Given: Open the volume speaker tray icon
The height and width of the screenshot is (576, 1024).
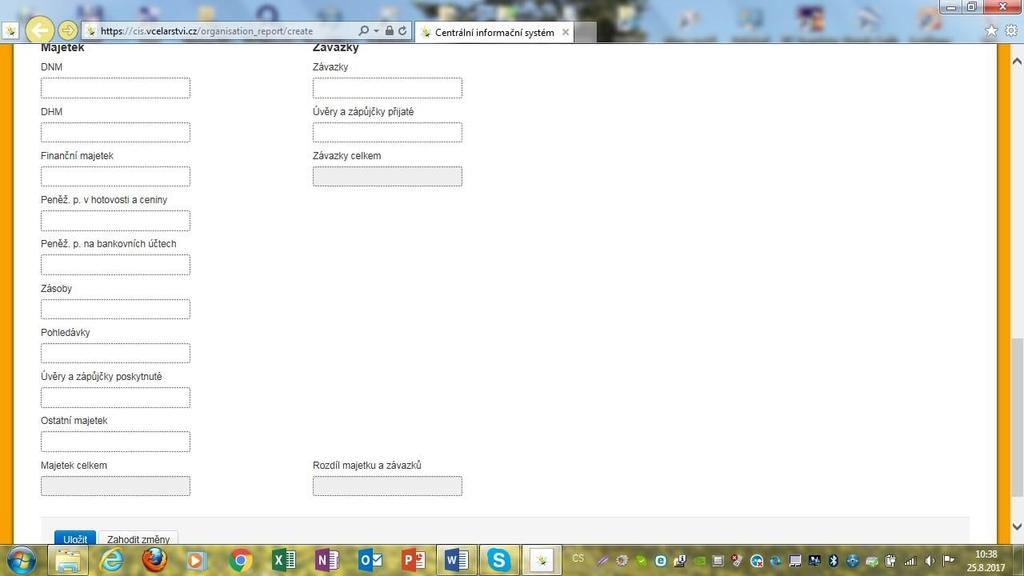Looking at the screenshot, I should coord(930,560).
